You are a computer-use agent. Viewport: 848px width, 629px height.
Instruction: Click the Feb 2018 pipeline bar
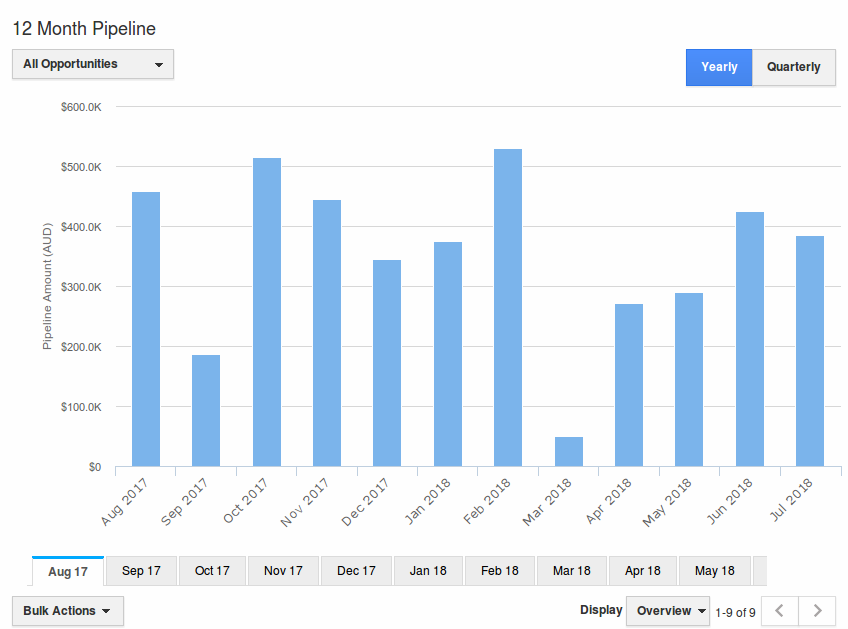click(x=508, y=308)
